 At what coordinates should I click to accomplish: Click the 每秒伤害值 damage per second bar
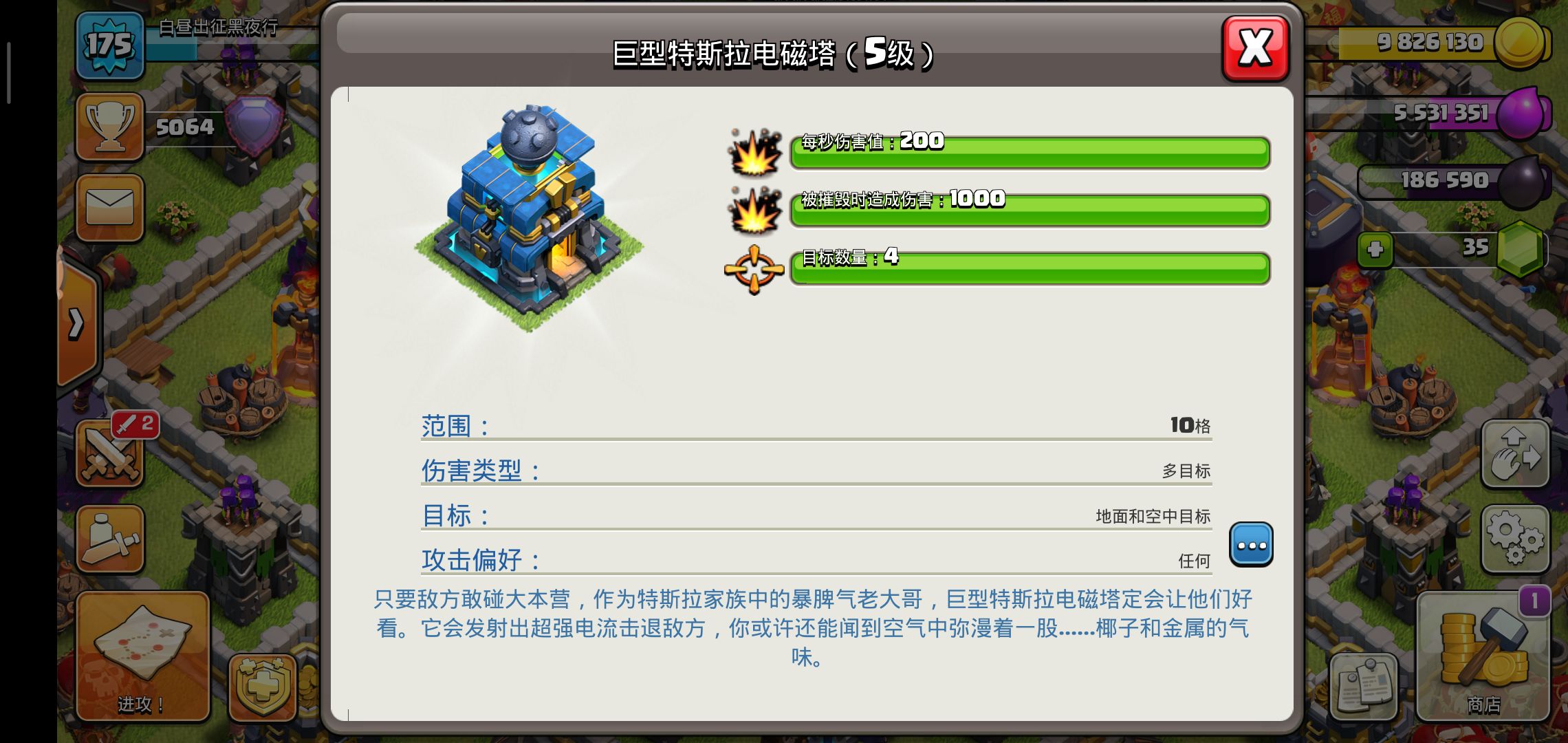coord(1030,152)
